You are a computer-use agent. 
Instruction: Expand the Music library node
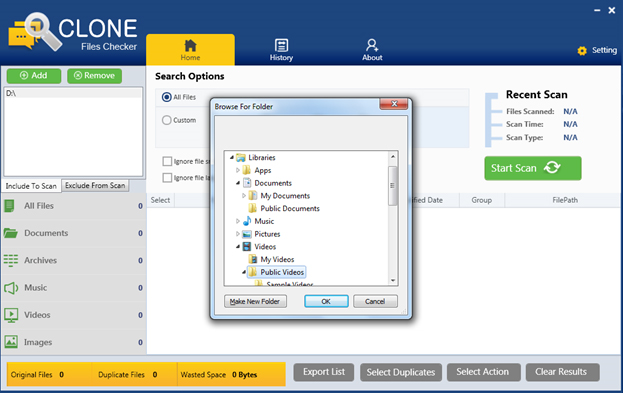[238, 221]
